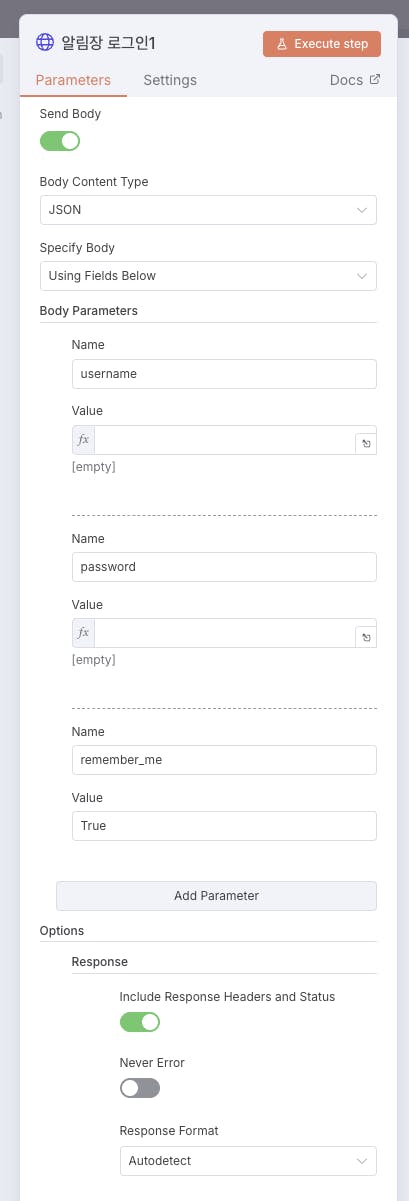Click the fx expression icon for username value
Image resolution: width=409 pixels, height=1201 pixels.
click(x=84, y=440)
